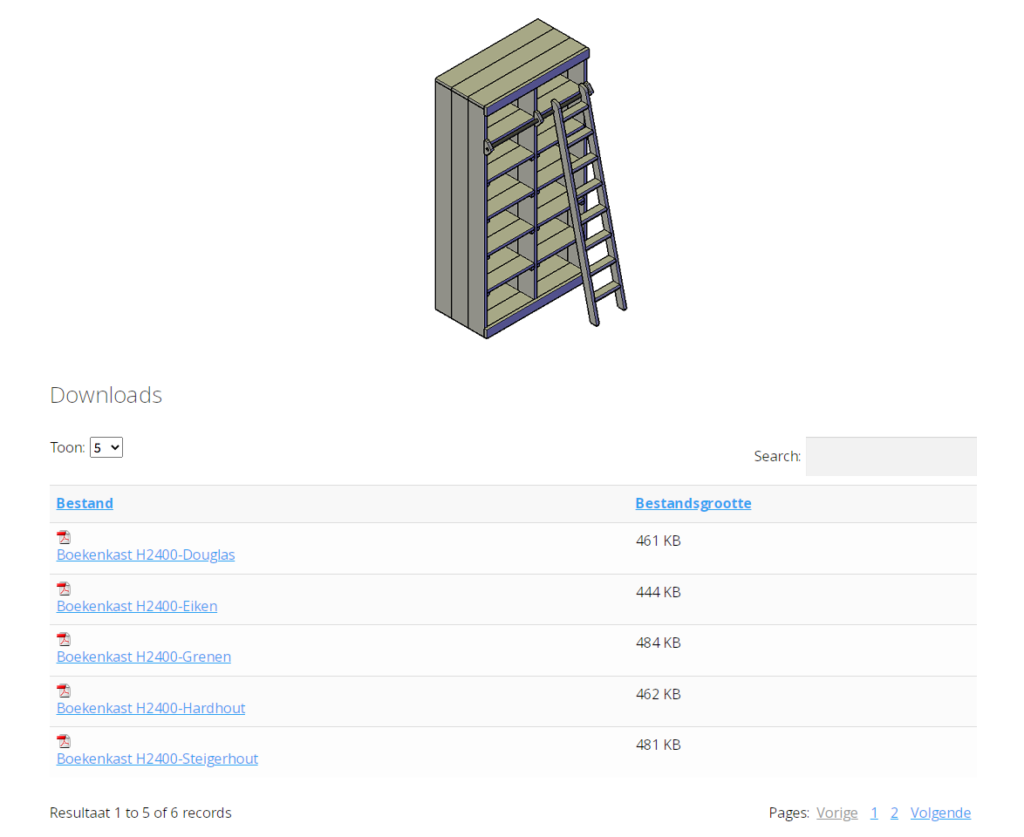
Task: Select the 484 KB file size text
Action: [658, 643]
